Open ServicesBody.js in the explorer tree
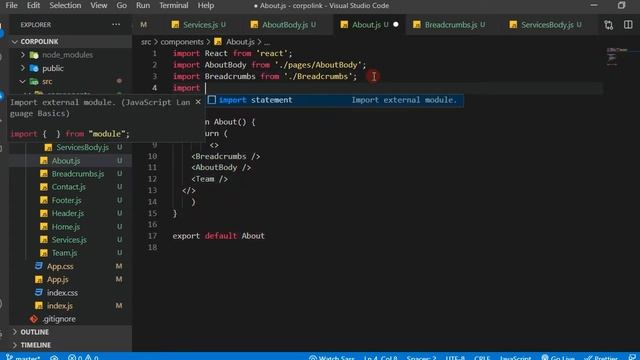Viewport: 640px width, 360px height. point(82,147)
